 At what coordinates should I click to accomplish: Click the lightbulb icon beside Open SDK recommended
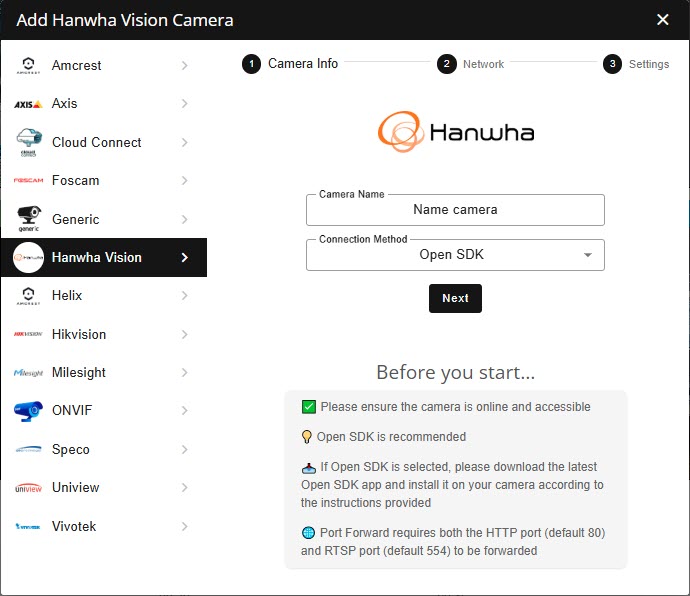click(307, 437)
